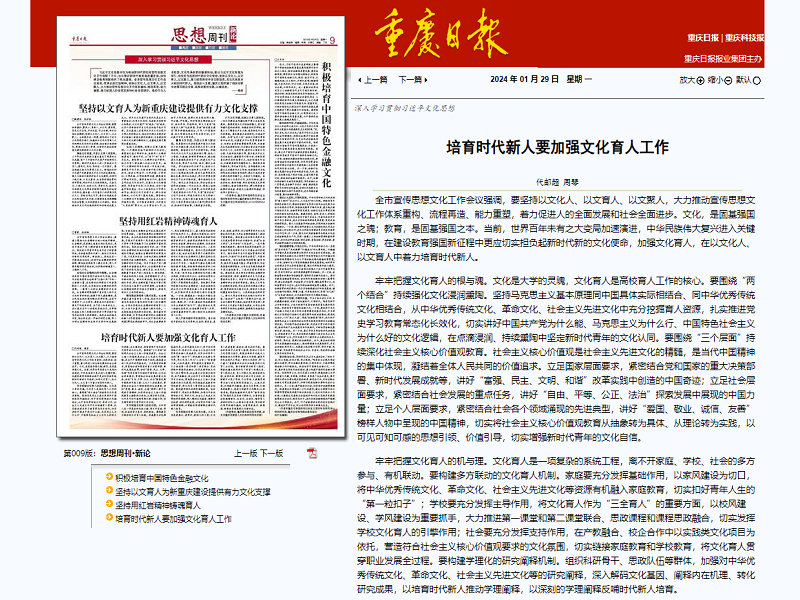Open article 坚持用红岩精神铸魂育人 in list

tap(158, 505)
